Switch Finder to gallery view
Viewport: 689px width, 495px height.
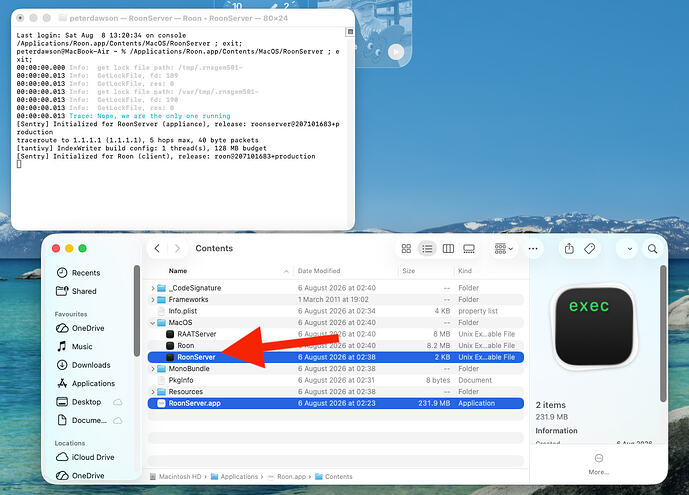[x=469, y=249]
